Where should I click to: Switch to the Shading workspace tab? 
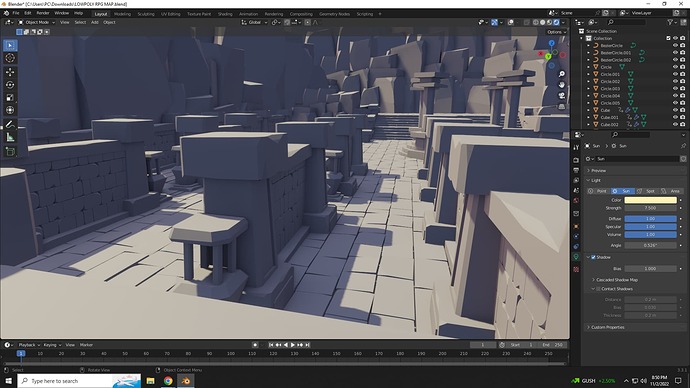pos(225,14)
